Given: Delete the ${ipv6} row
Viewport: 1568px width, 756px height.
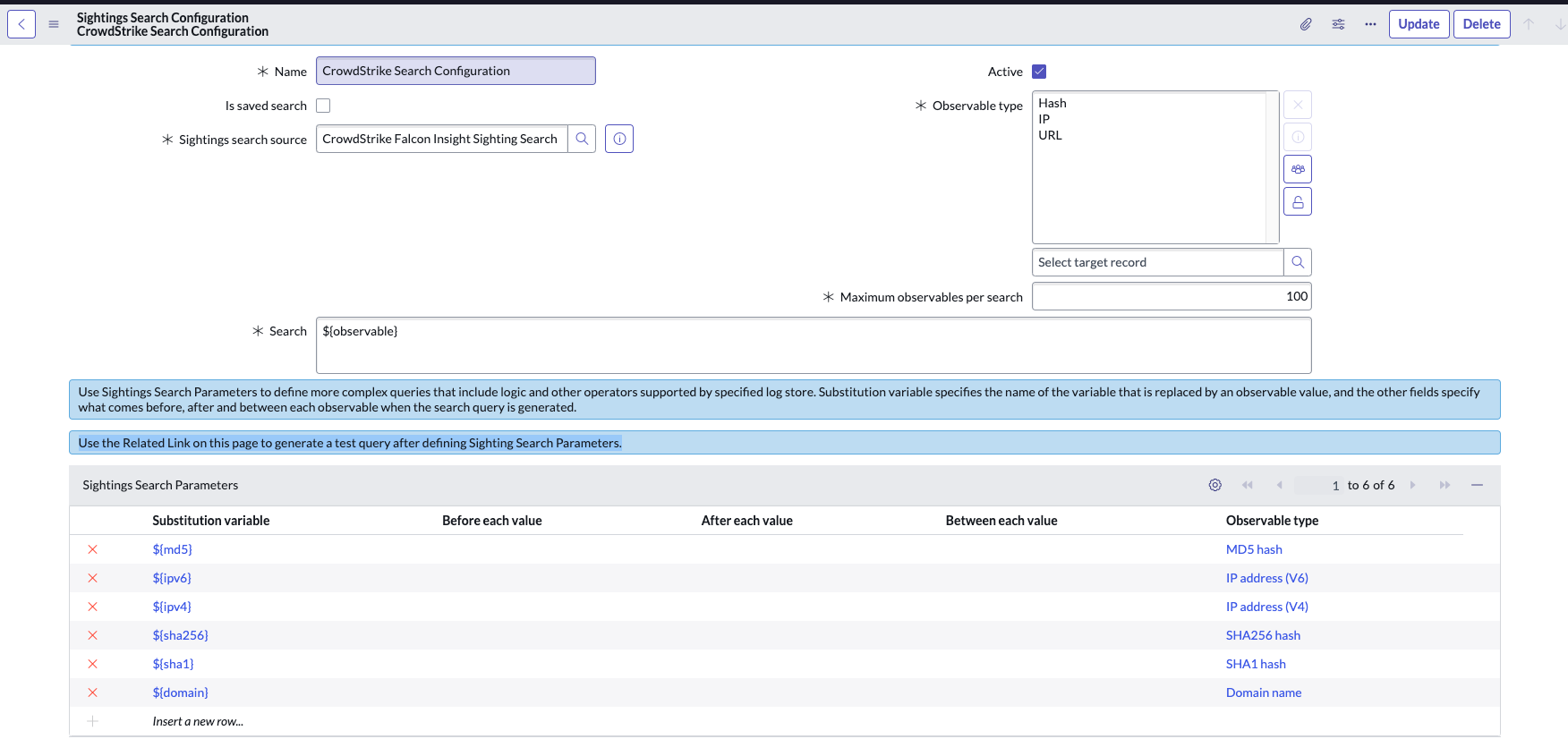Looking at the screenshot, I should (x=92, y=578).
